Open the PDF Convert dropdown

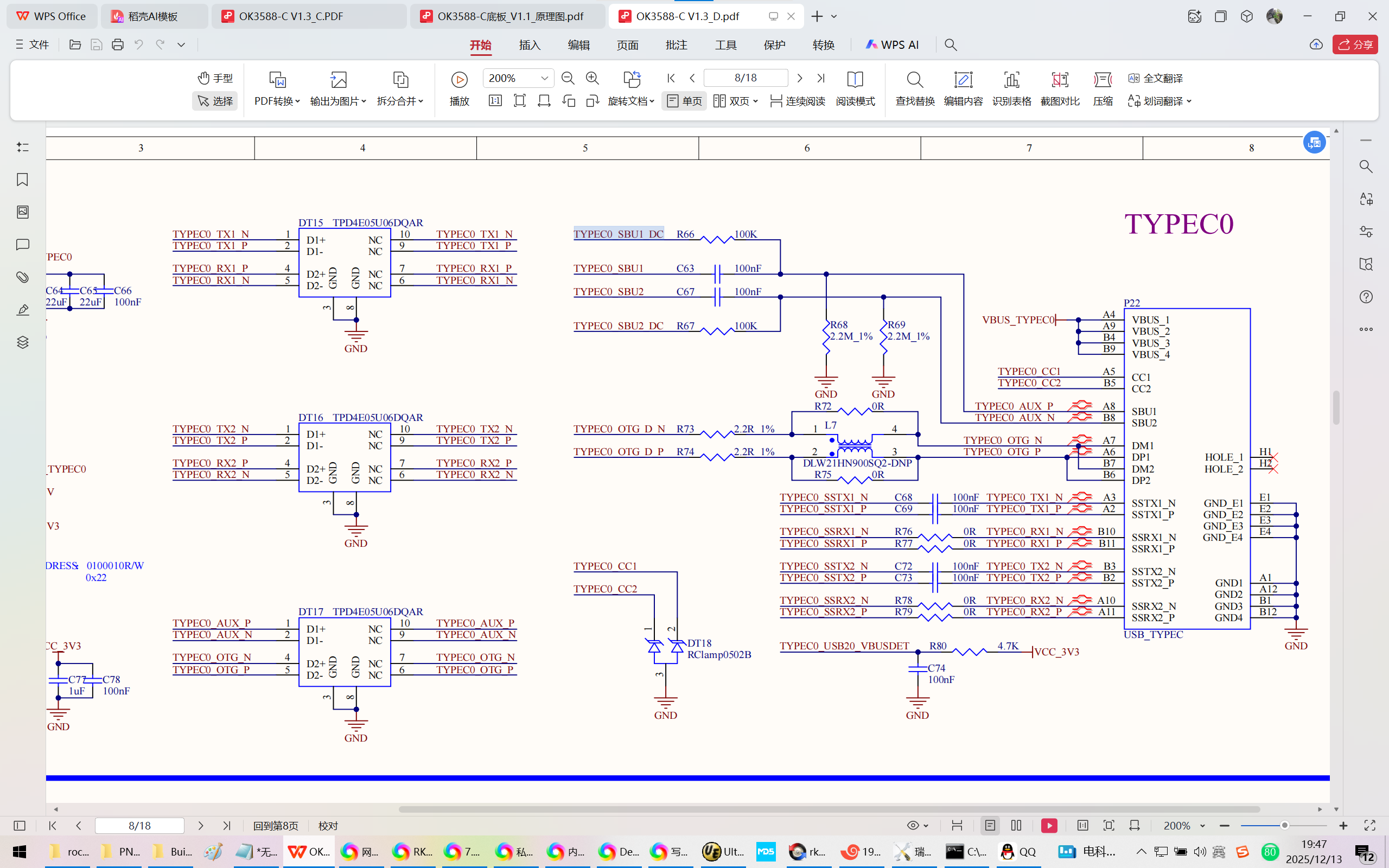tap(277, 101)
